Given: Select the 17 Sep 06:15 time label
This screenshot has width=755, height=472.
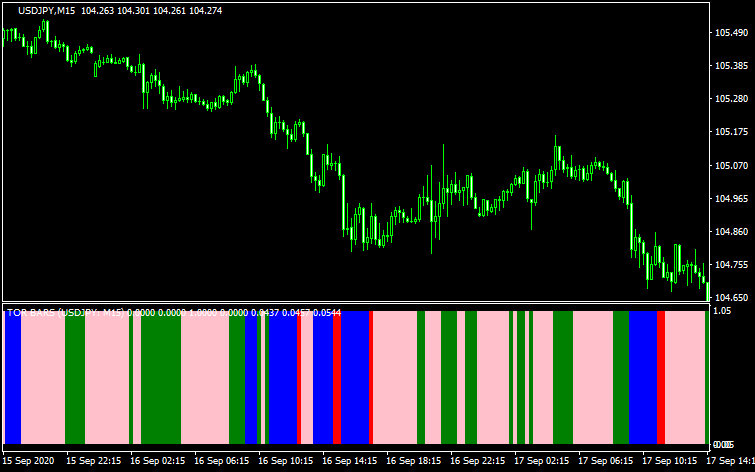Looking at the screenshot, I should coord(606,461).
